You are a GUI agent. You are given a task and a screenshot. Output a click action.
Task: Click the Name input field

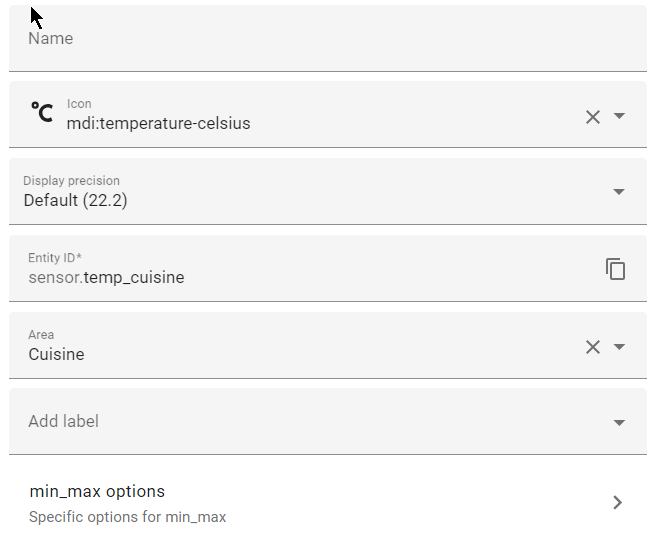[x=328, y=38]
